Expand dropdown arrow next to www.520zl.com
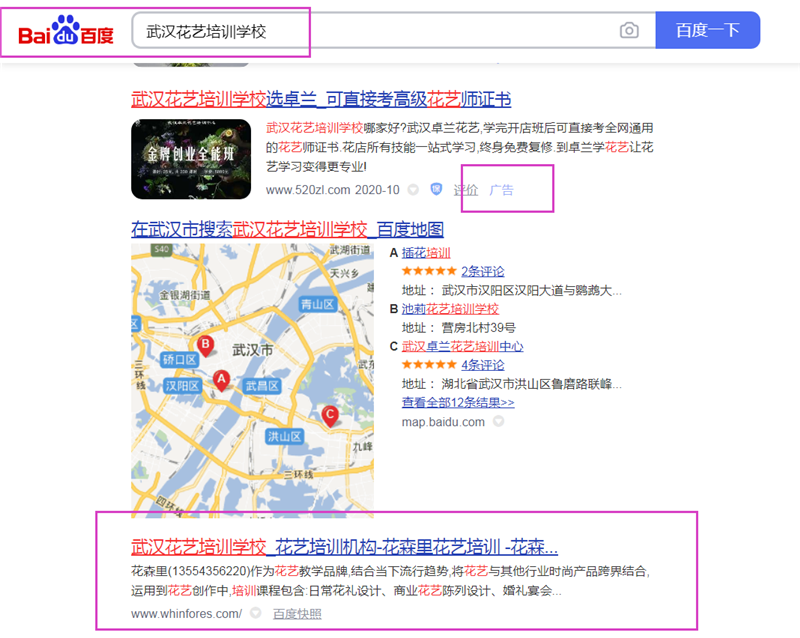The image size is (800, 638). [x=413, y=190]
